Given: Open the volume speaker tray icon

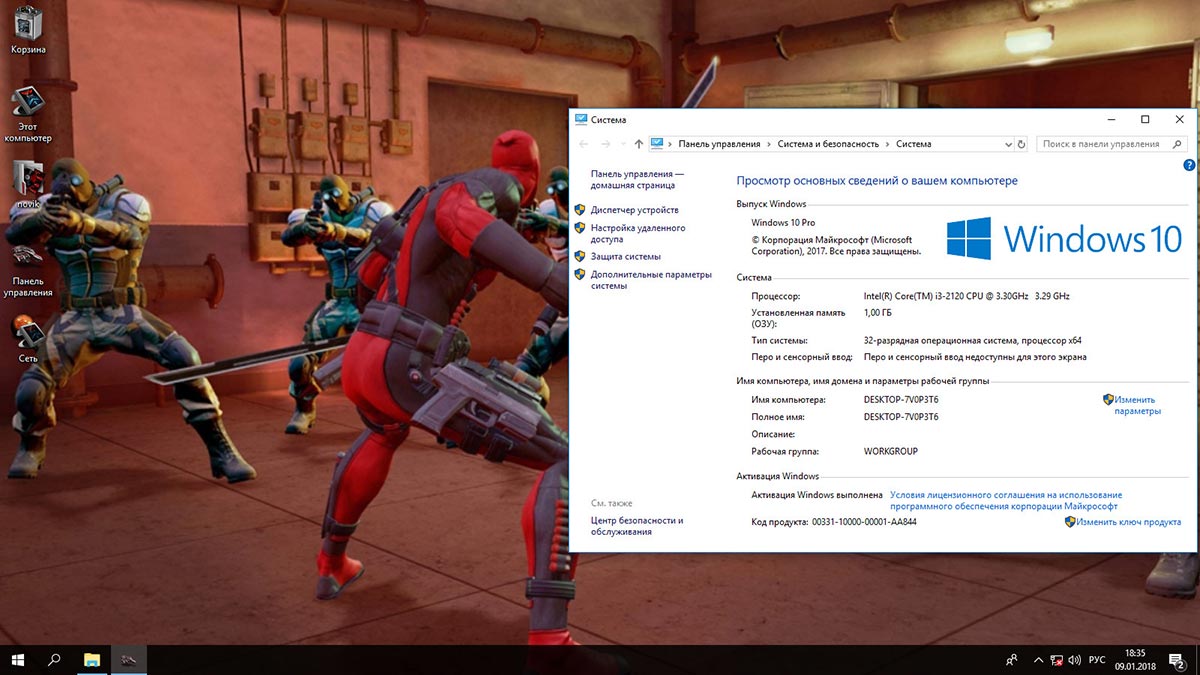Looking at the screenshot, I should point(1074,660).
